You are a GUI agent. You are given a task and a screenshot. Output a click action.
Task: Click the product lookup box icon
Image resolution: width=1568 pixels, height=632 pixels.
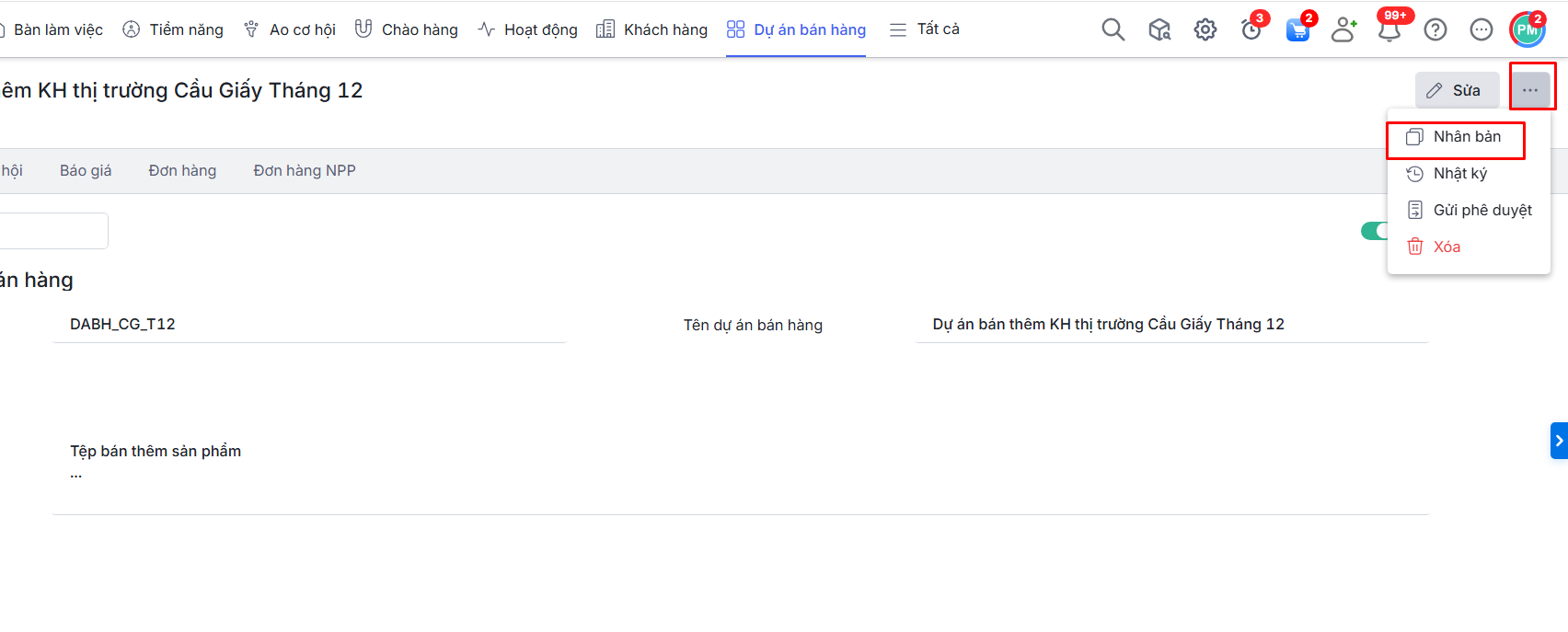point(1159,29)
